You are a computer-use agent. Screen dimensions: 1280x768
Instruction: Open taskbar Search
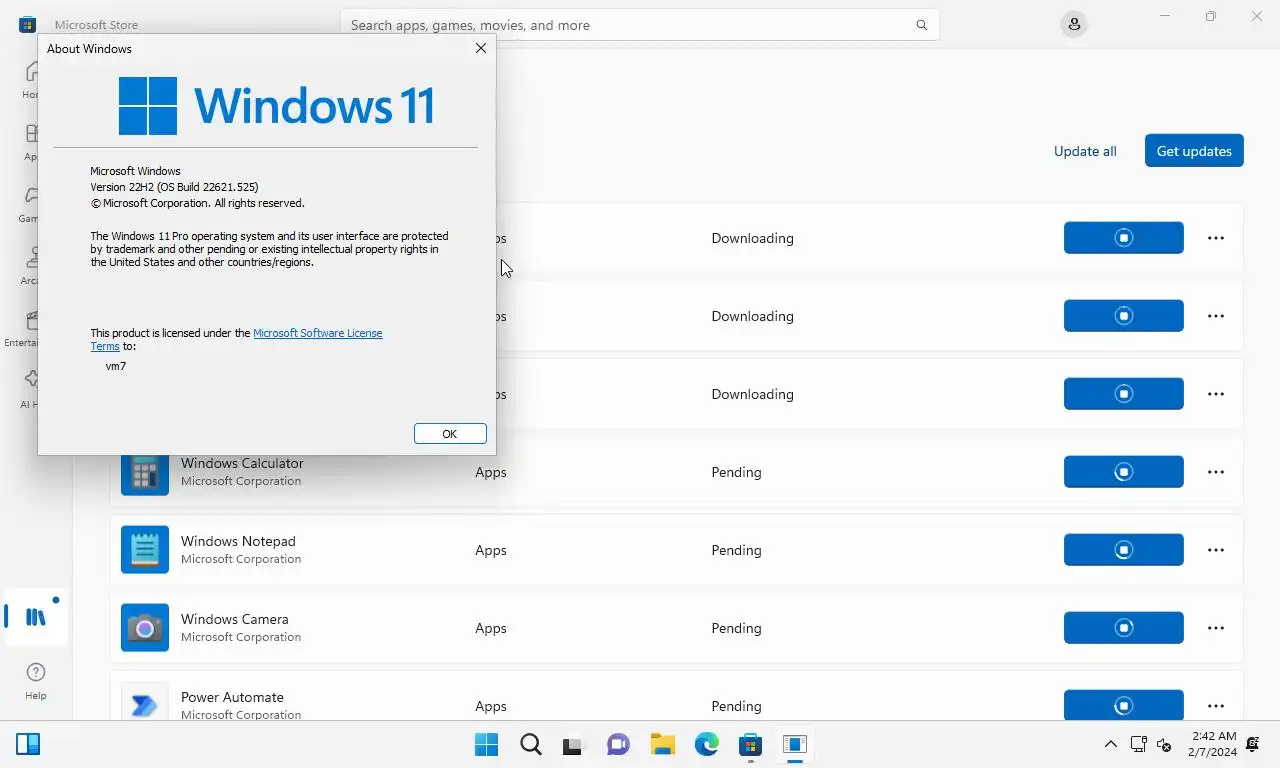531,744
